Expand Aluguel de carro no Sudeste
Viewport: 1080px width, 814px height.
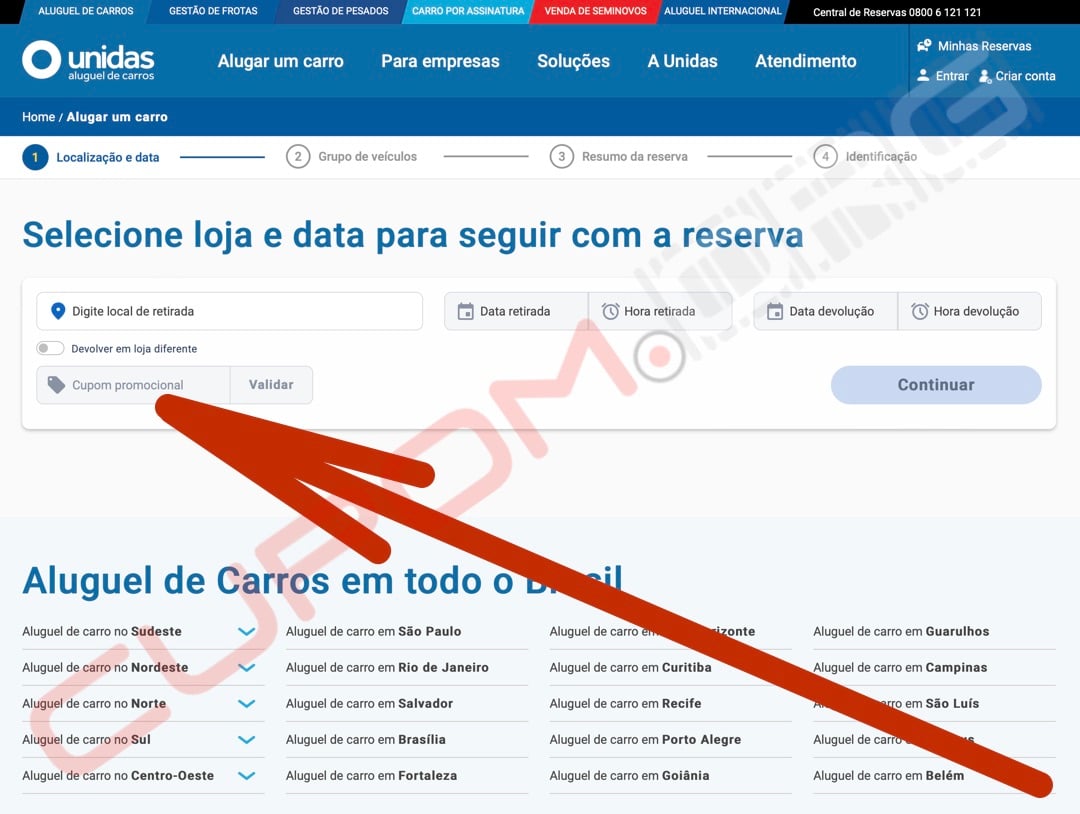point(247,632)
